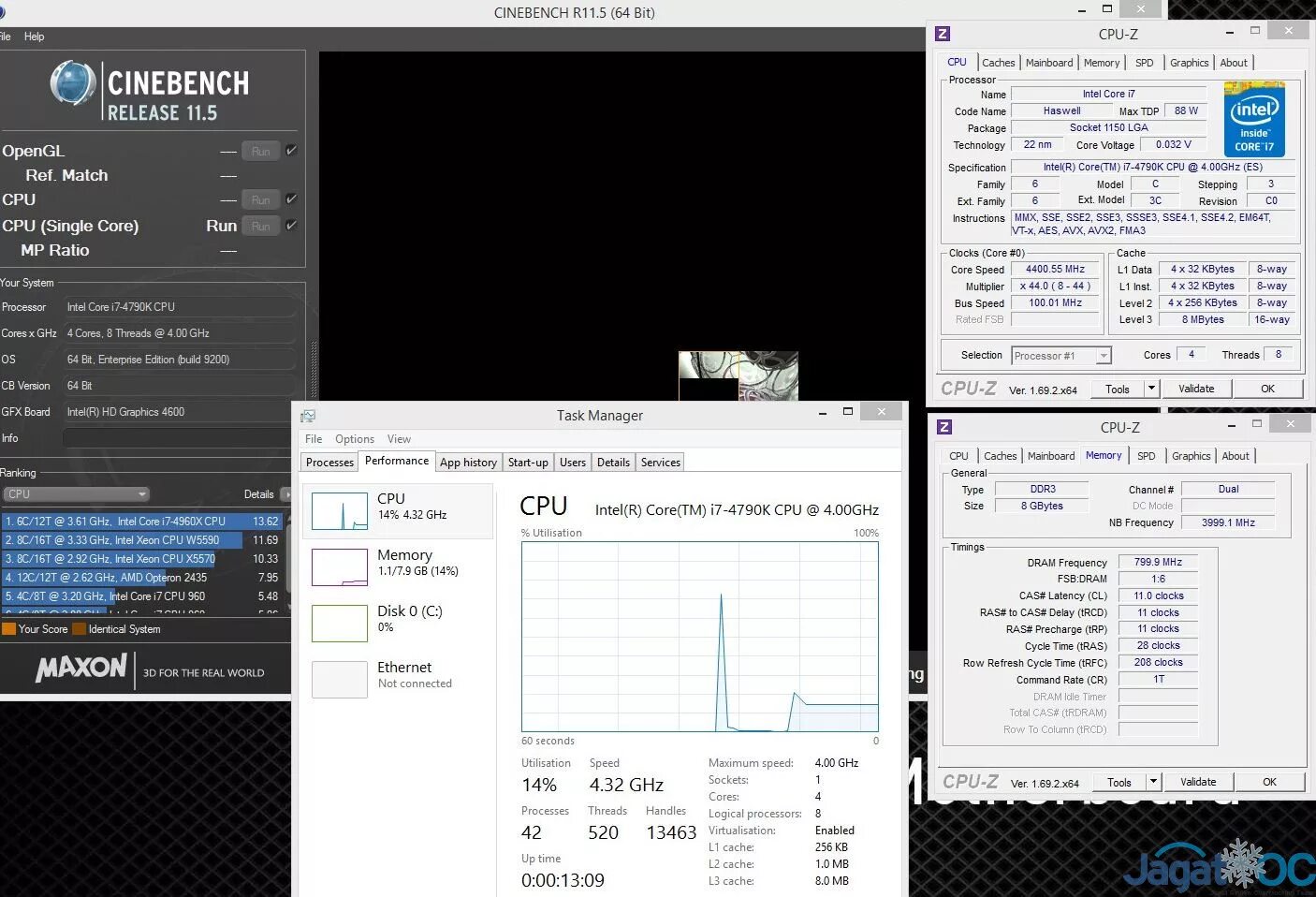Screen dimensions: 1316x897
Task: Click the render preview tile in Cinebench viewport
Action: click(x=738, y=376)
